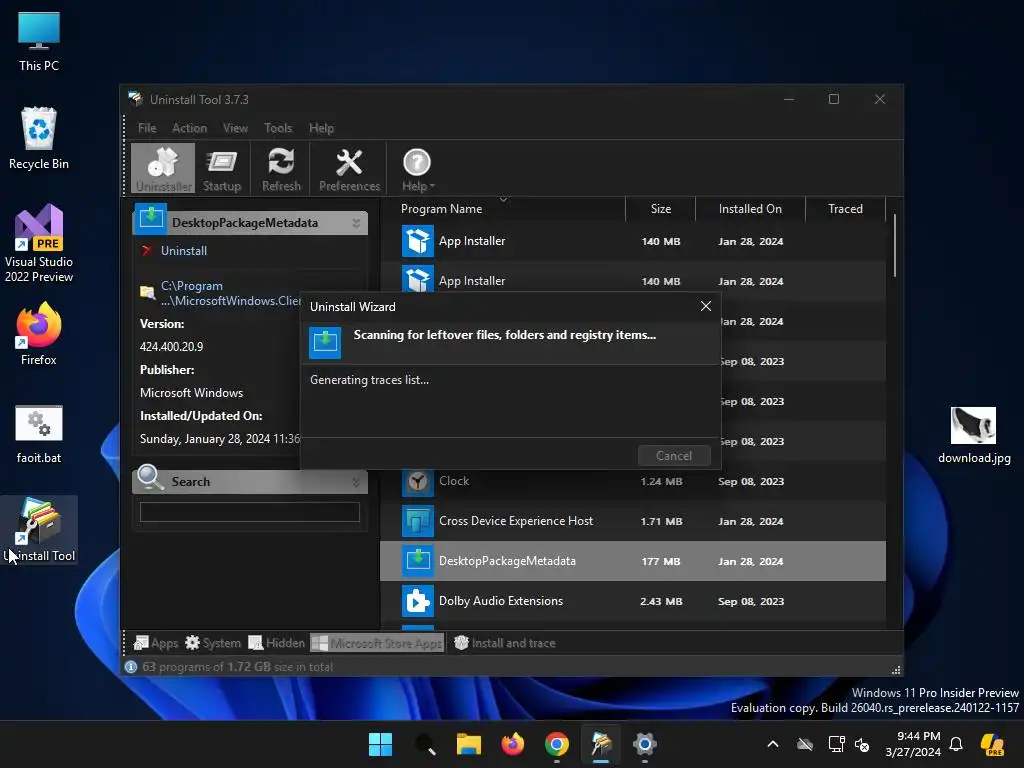The image size is (1024, 768).
Task: Sort by Size column header
Action: point(660,209)
